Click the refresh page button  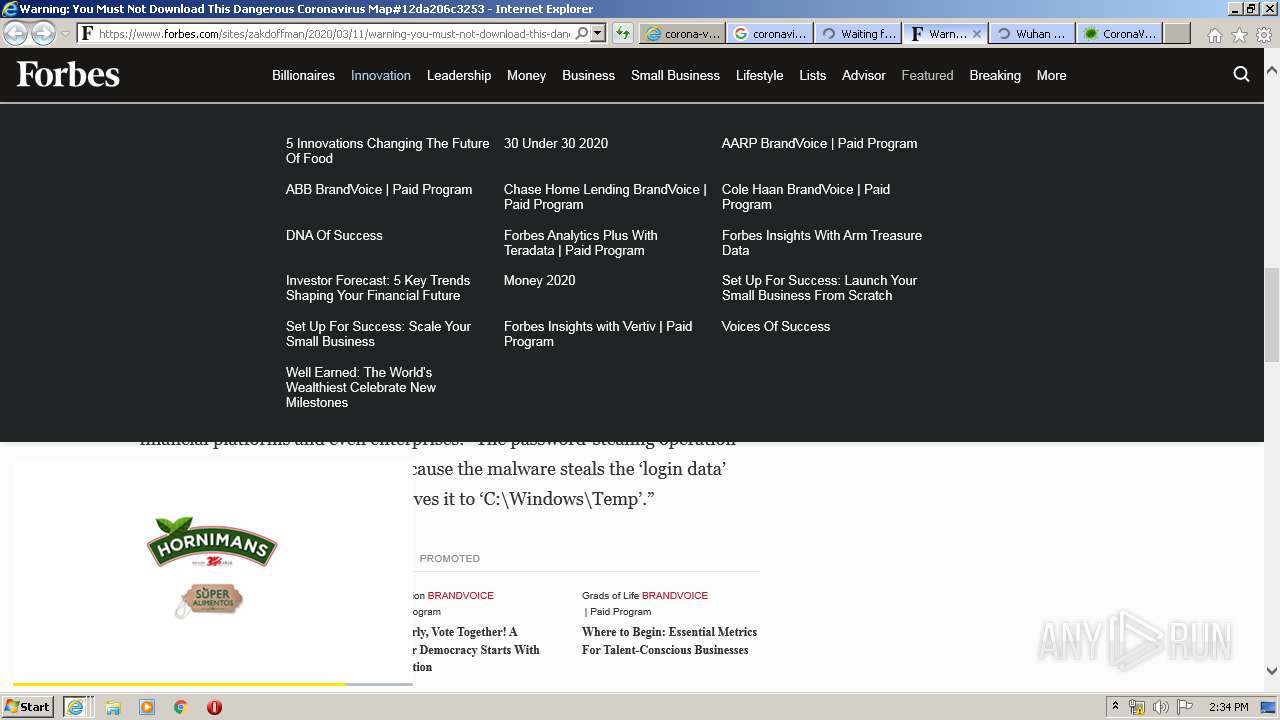pos(622,33)
